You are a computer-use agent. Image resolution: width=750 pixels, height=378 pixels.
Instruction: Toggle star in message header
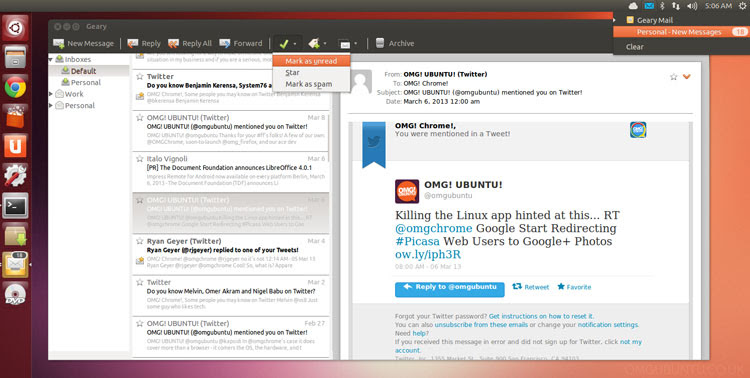point(673,77)
